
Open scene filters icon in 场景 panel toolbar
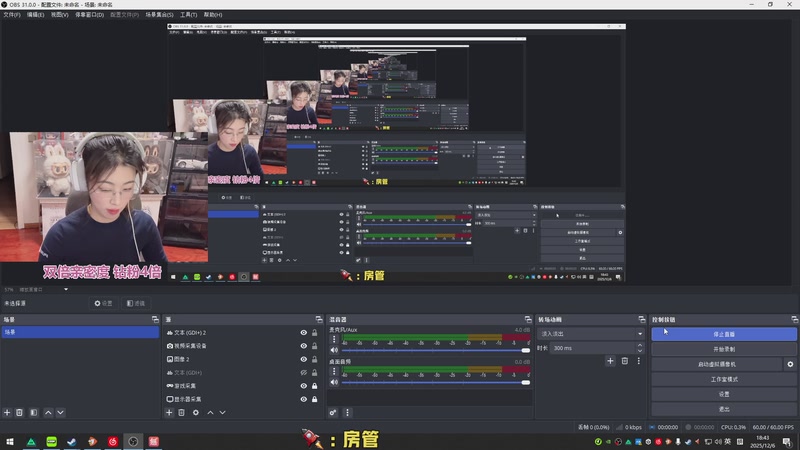coord(34,412)
